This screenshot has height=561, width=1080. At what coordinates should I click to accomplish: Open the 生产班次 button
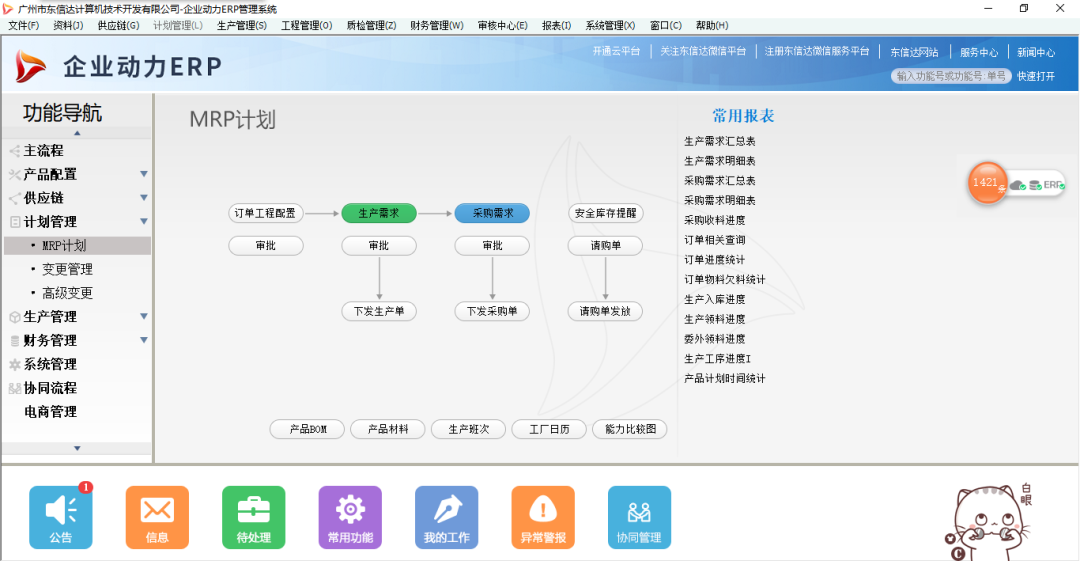468,429
